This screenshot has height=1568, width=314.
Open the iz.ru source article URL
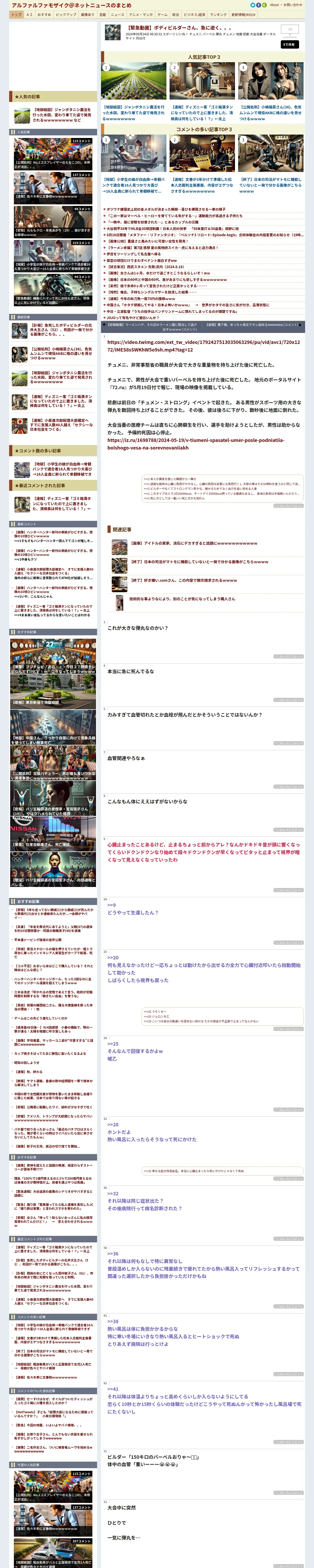coord(196,444)
